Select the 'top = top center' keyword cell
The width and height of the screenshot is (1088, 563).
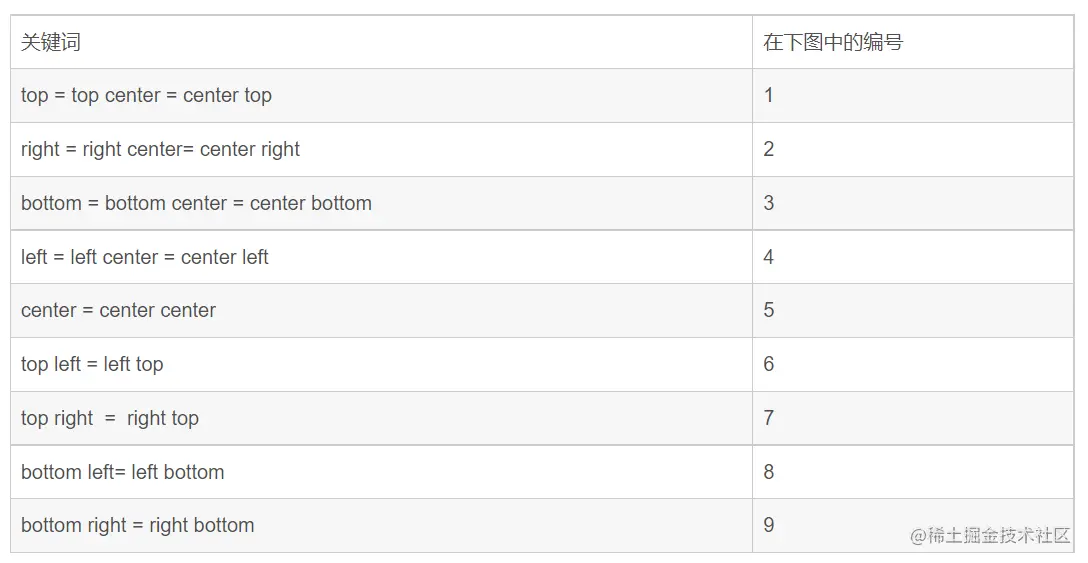[146, 96]
